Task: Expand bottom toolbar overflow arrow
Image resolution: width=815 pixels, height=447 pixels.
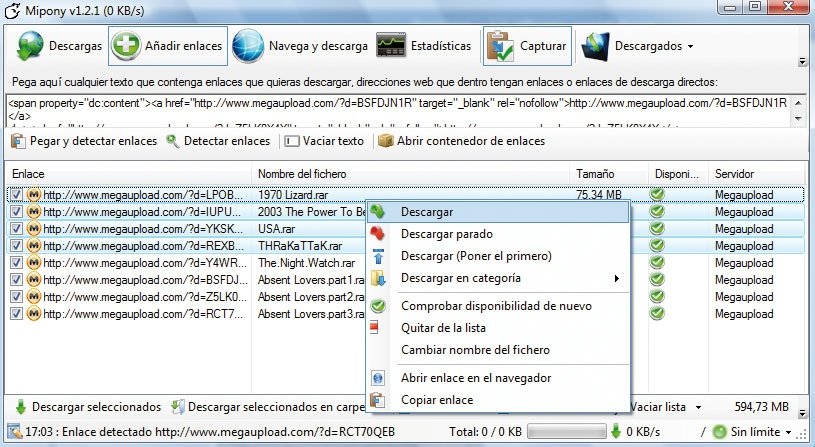Action: point(802,413)
